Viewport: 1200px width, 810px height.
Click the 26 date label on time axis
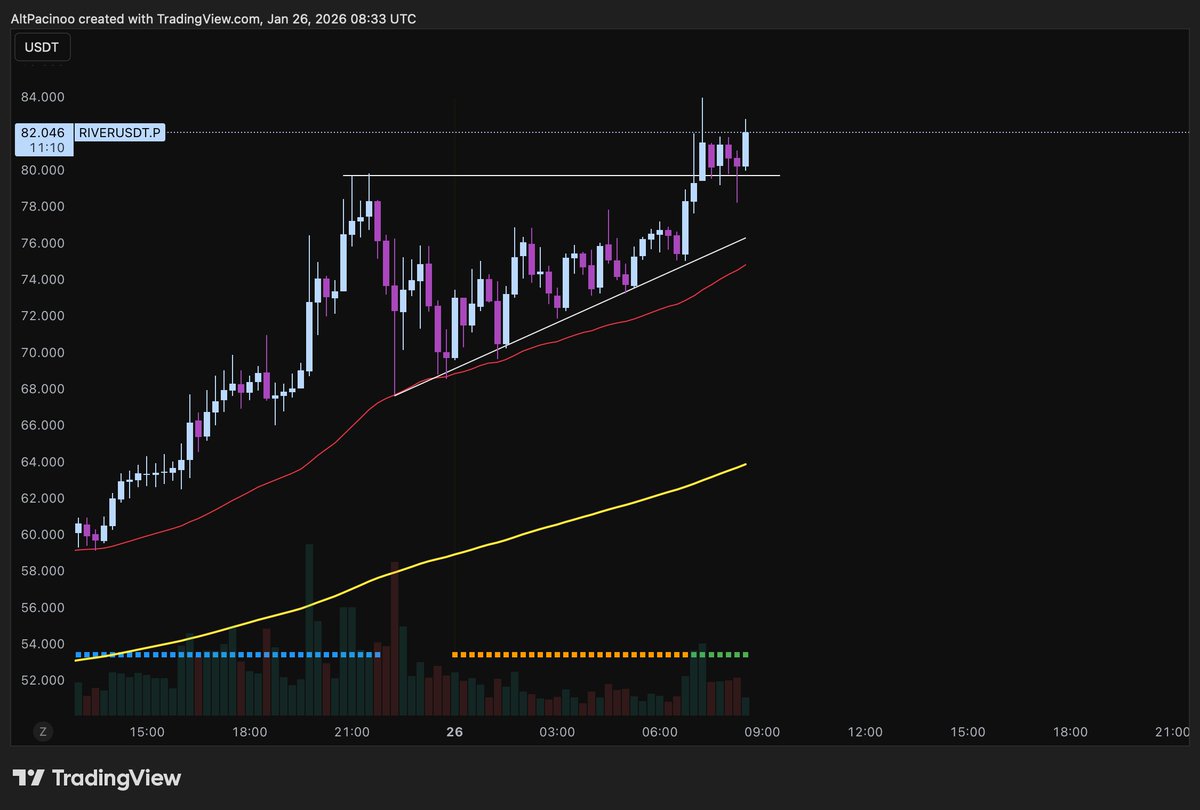[x=454, y=732]
